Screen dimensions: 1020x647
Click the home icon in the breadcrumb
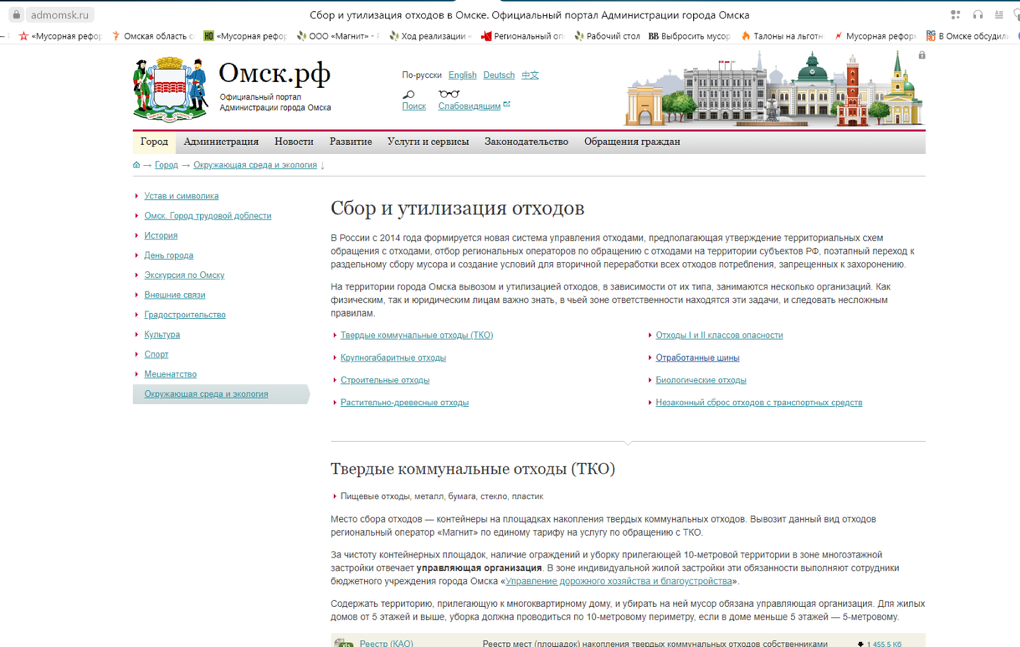click(137, 165)
